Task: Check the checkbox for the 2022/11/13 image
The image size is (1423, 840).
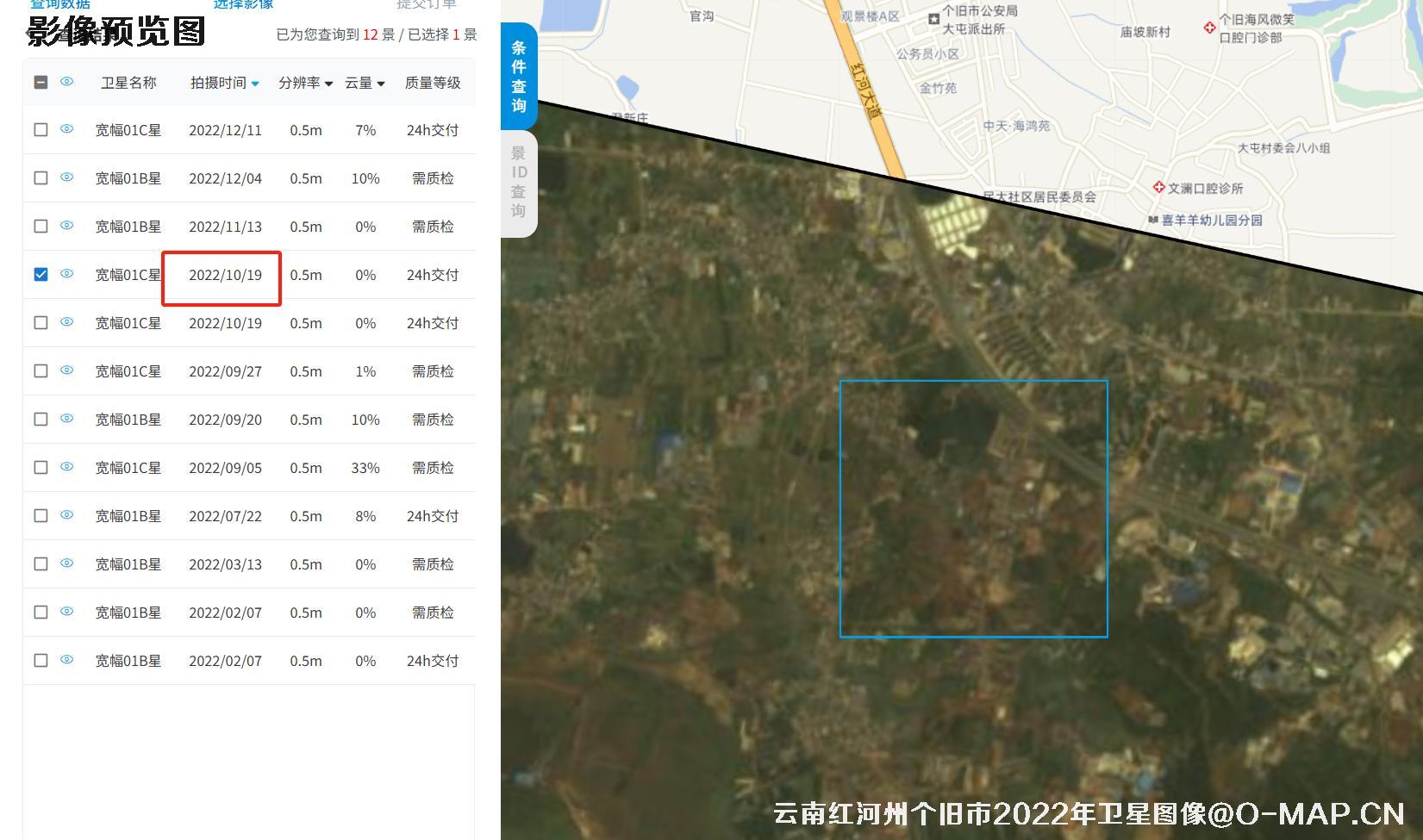Action: coord(41,226)
